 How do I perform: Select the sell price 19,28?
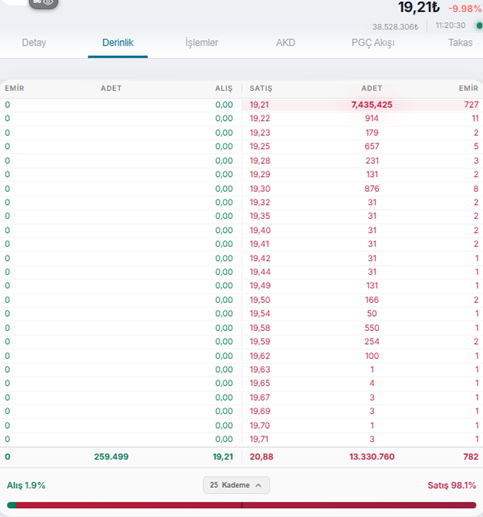(260, 161)
